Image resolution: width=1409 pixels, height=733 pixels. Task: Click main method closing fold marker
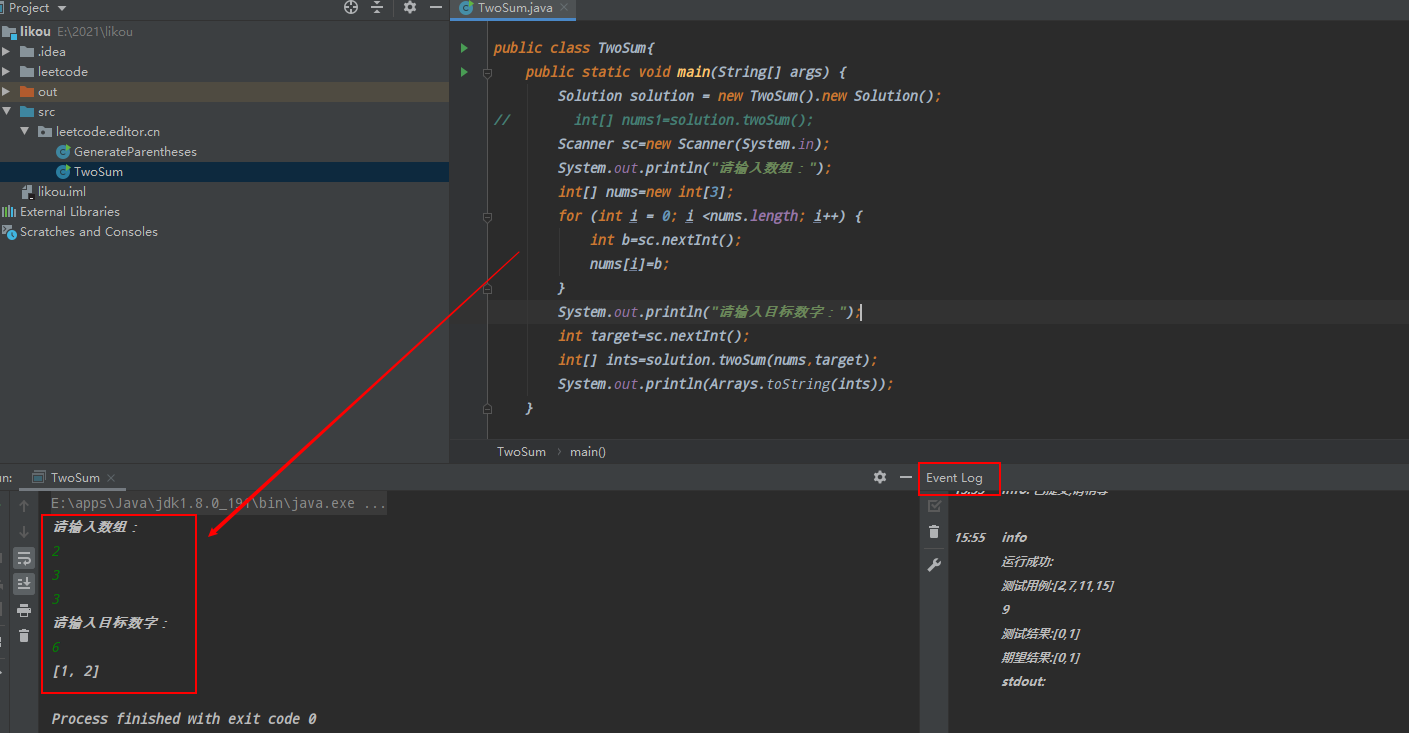[487, 408]
